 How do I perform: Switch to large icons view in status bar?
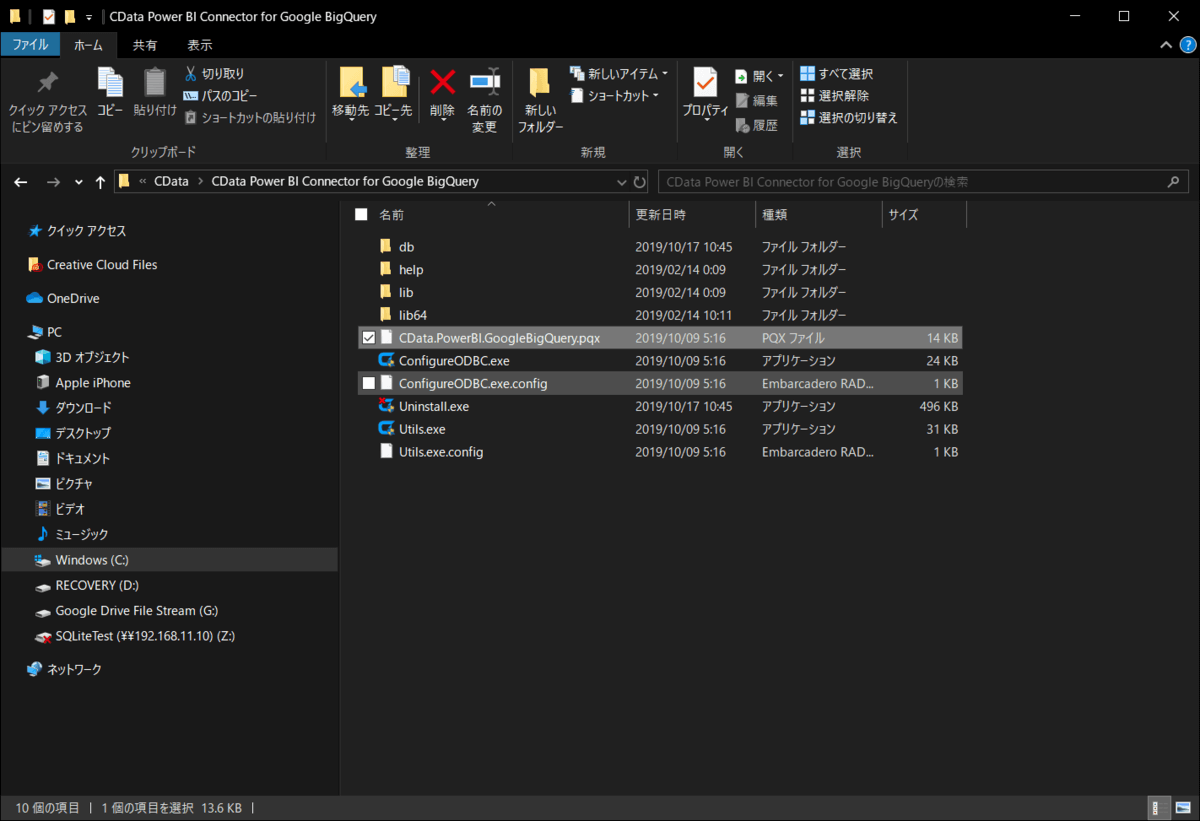coord(1181,808)
